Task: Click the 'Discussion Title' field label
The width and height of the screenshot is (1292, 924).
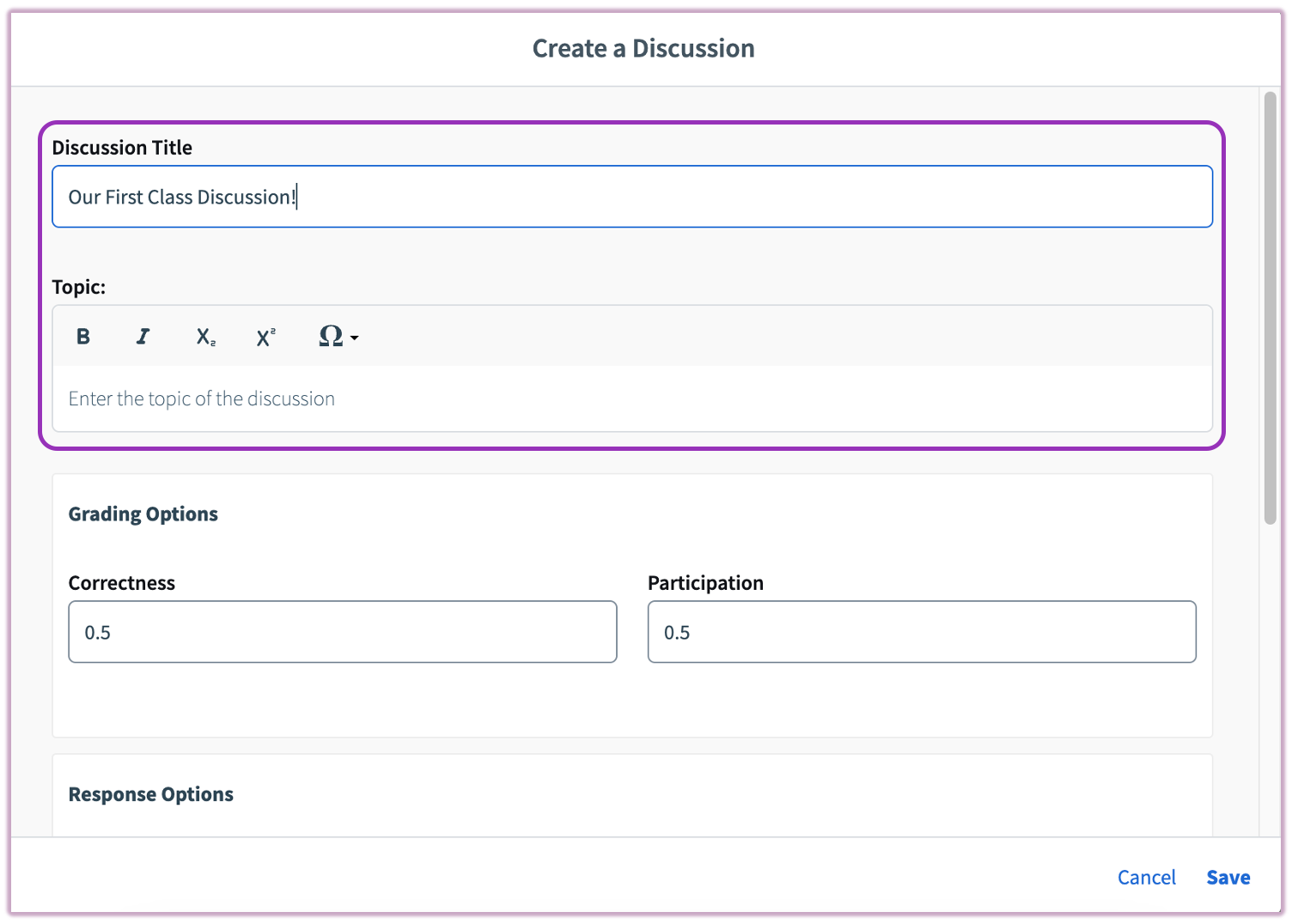Action: [122, 148]
